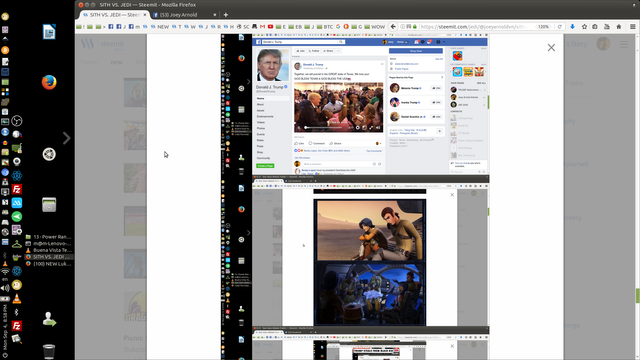The image size is (640, 360).
Task: Switch to Buena Vista window in task list
Action: pyautogui.click(x=49, y=250)
